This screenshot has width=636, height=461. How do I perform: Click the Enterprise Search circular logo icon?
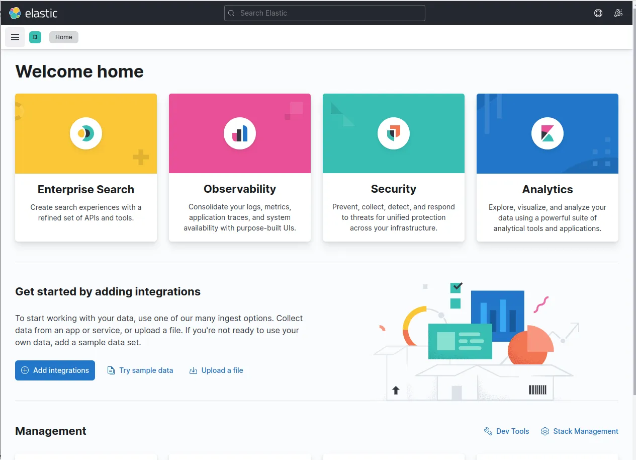coord(86,133)
